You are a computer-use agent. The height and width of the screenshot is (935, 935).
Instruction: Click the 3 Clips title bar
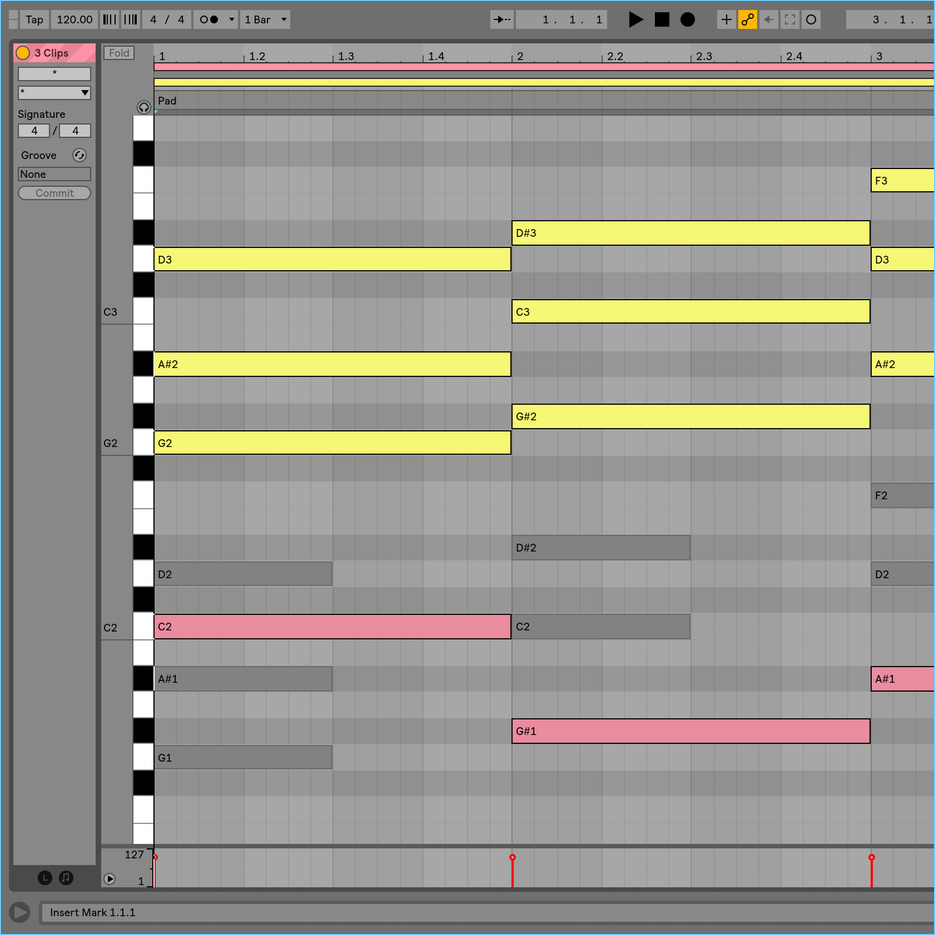click(54, 52)
